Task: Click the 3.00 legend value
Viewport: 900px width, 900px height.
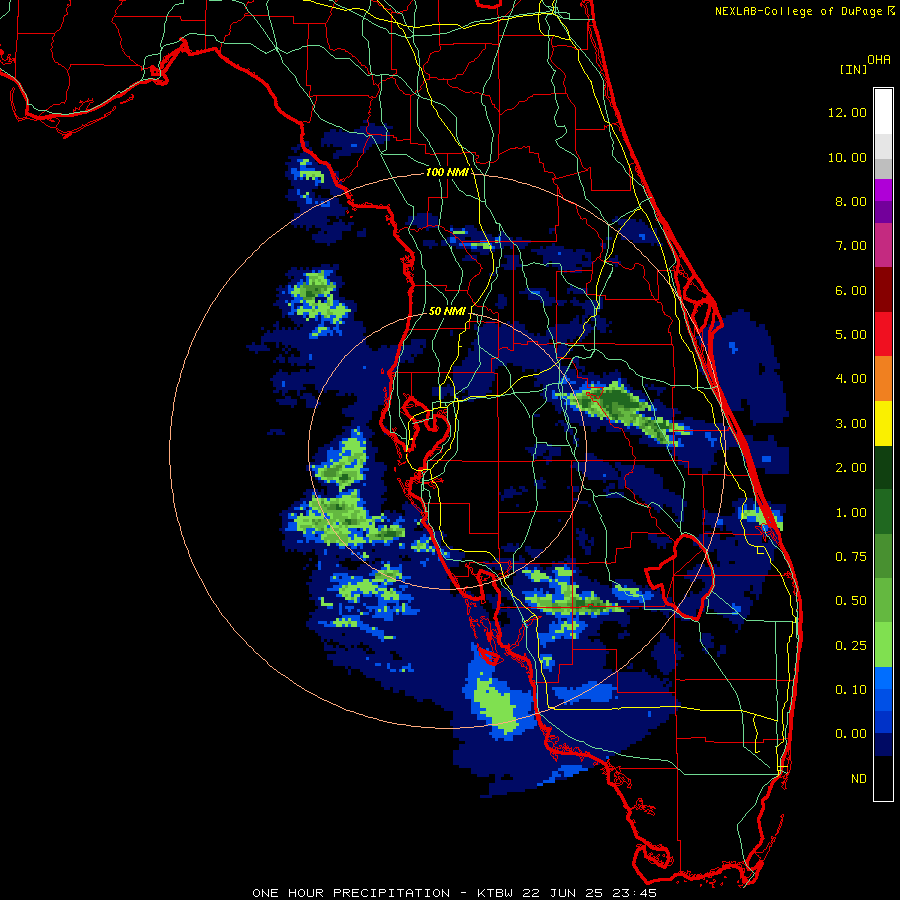Action: coord(851,424)
